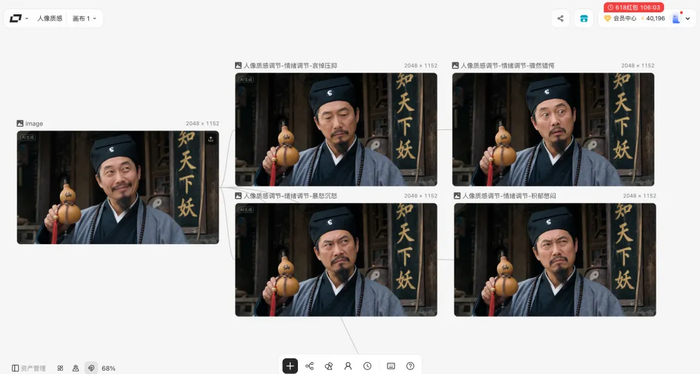The height and width of the screenshot is (374, 700).
Task: Click AI生成 badge on 哀悼压抑 image
Action: point(246,79)
